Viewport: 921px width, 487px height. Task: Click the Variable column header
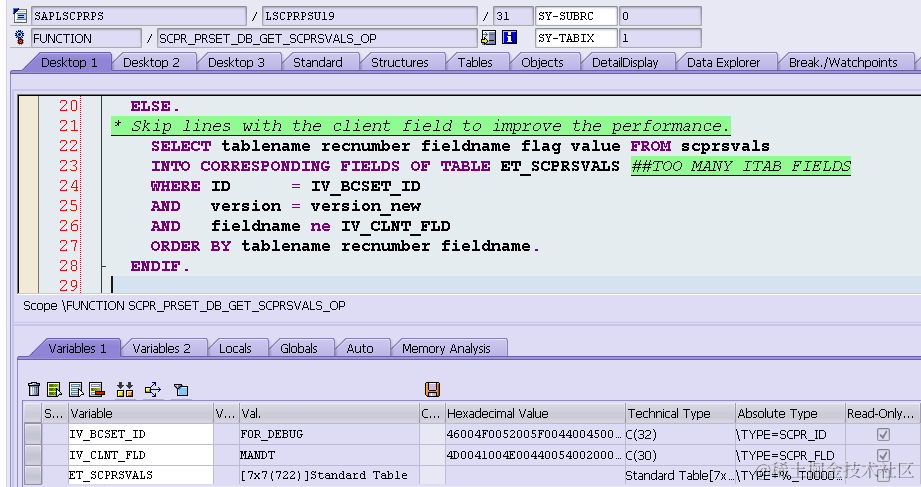click(x=140, y=413)
